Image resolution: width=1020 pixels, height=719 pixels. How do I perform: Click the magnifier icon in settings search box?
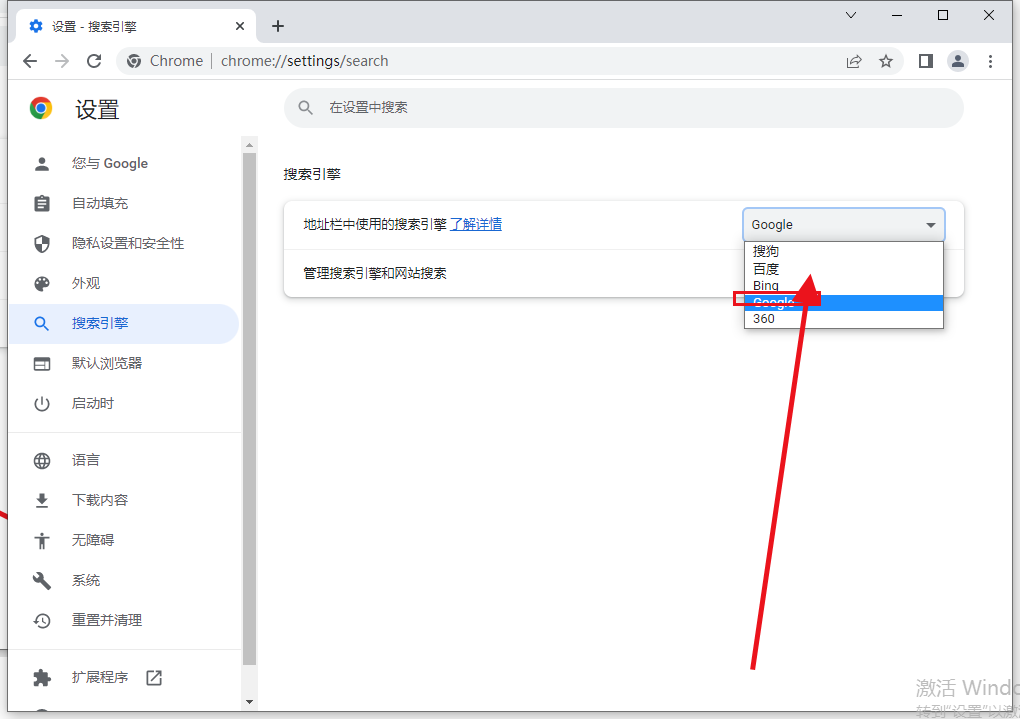tap(305, 107)
